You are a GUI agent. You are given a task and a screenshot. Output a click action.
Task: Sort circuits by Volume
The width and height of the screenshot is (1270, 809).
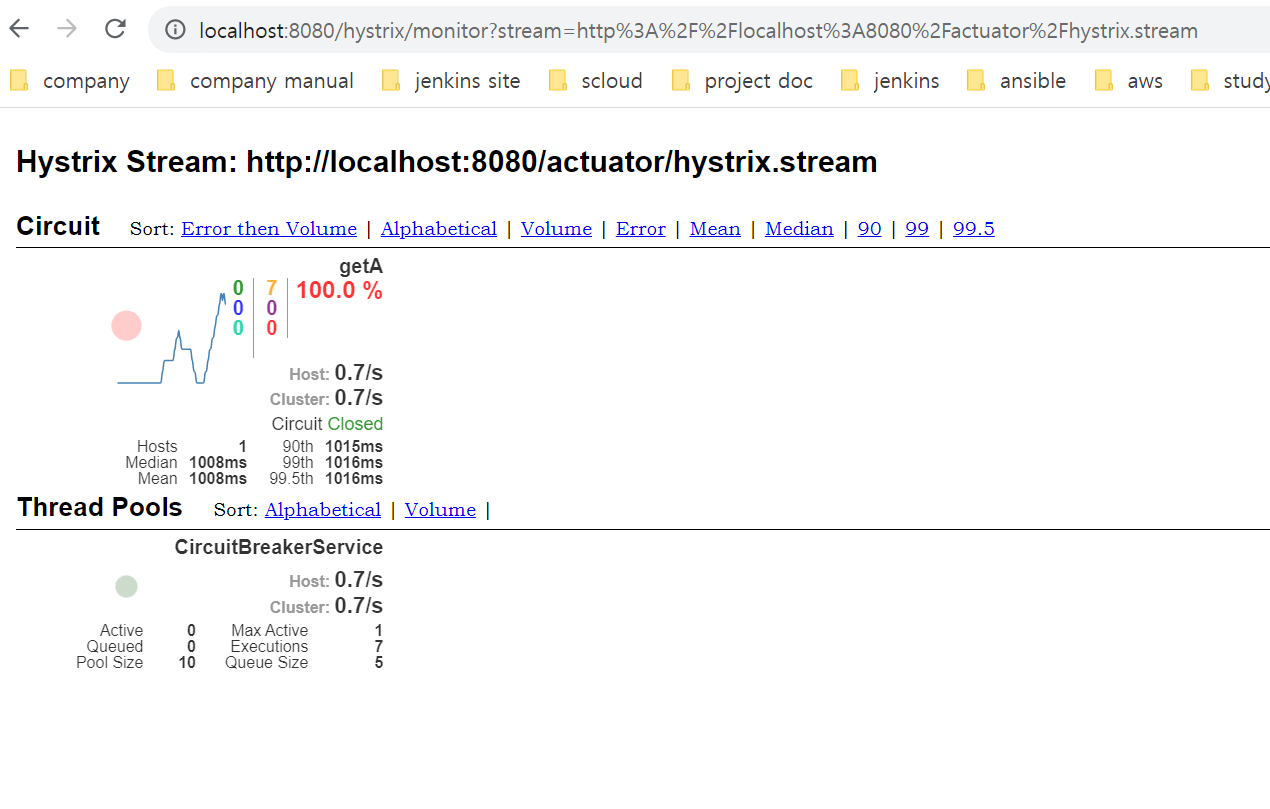point(556,229)
